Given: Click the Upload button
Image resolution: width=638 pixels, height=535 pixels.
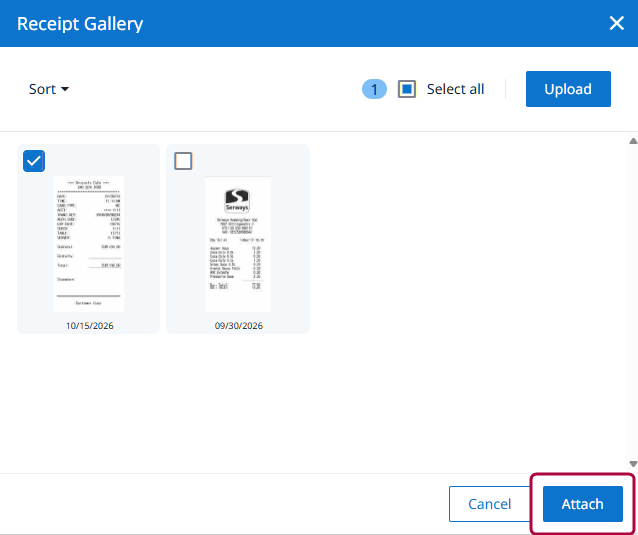Looking at the screenshot, I should click(568, 89).
